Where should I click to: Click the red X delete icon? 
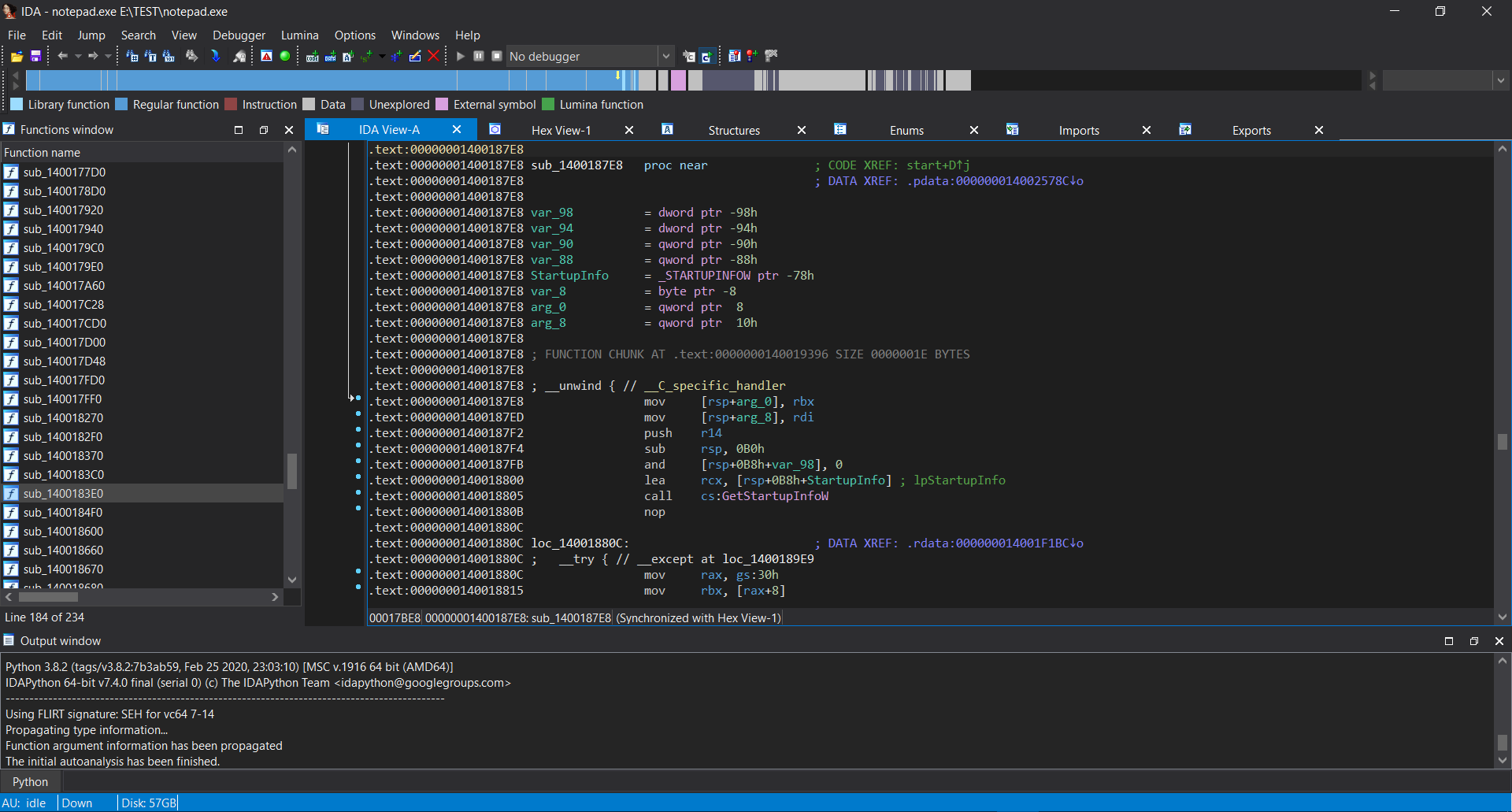[x=433, y=56]
